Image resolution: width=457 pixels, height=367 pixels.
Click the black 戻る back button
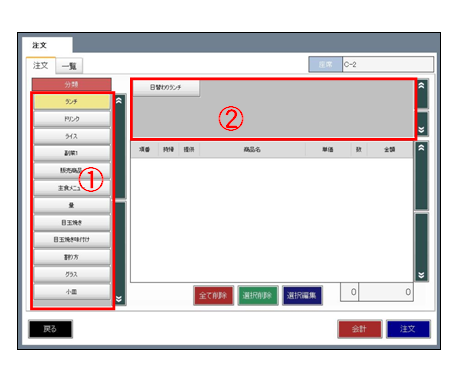(50, 329)
